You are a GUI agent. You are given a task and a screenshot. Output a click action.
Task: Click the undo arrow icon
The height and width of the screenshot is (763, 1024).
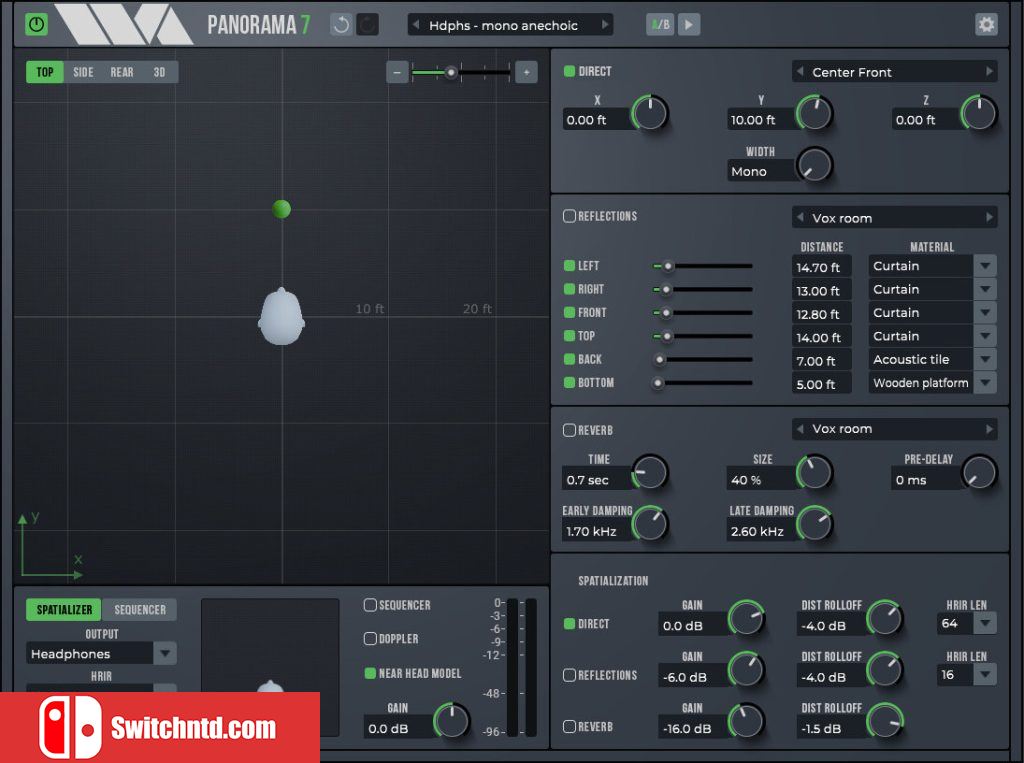coord(341,25)
